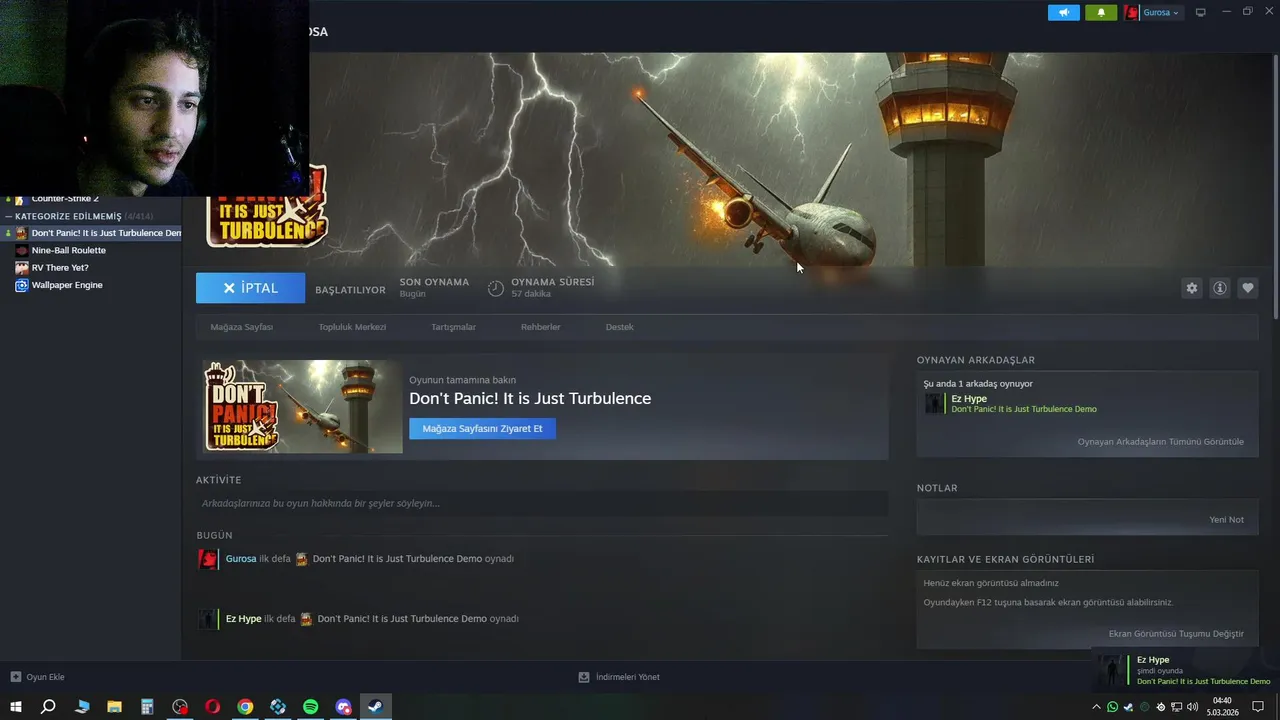Open the Windows action center
This screenshot has height=720, width=1280.
point(1259,707)
